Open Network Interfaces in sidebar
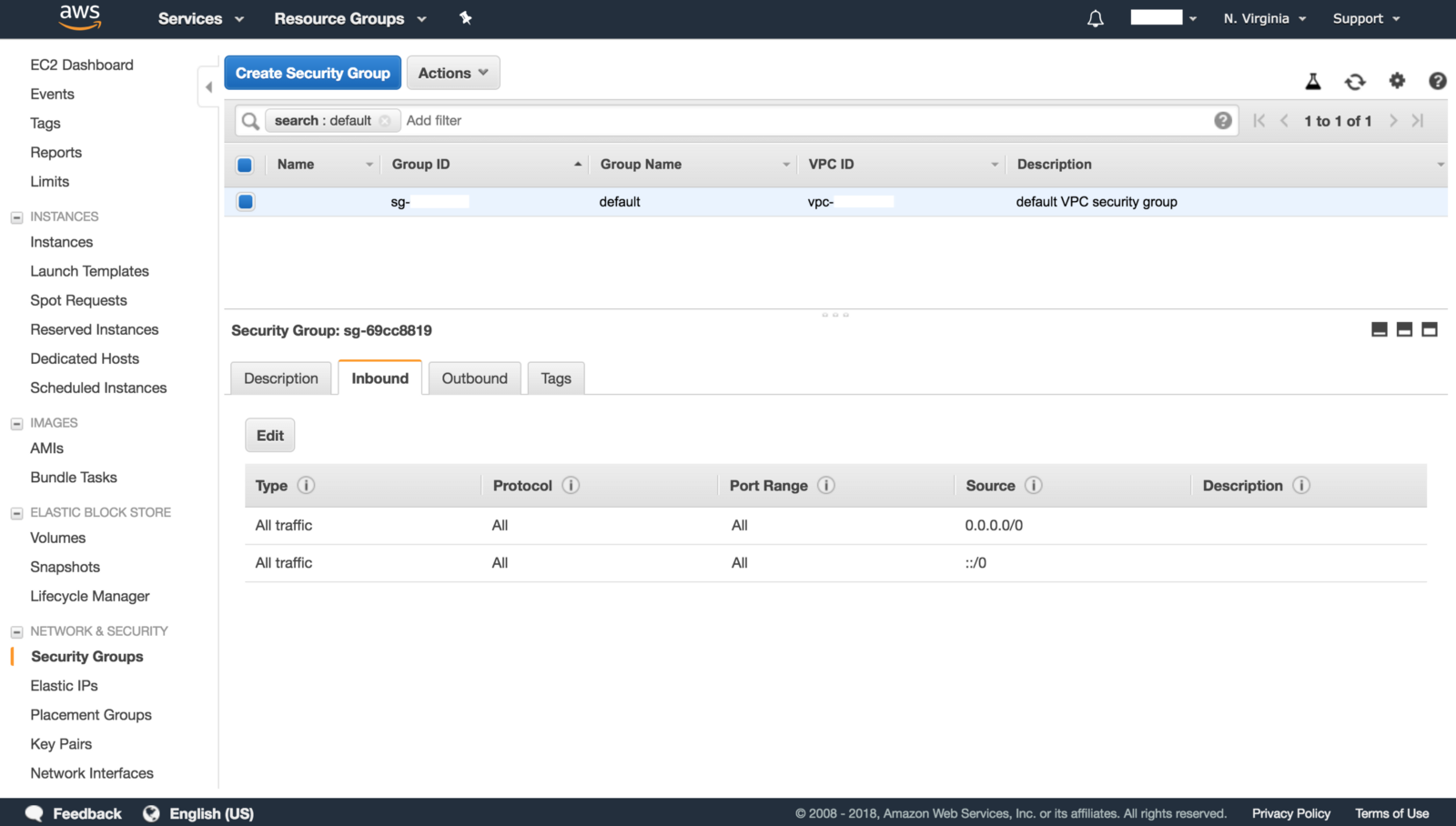Viewport: 1456px width, 826px height. [x=92, y=773]
